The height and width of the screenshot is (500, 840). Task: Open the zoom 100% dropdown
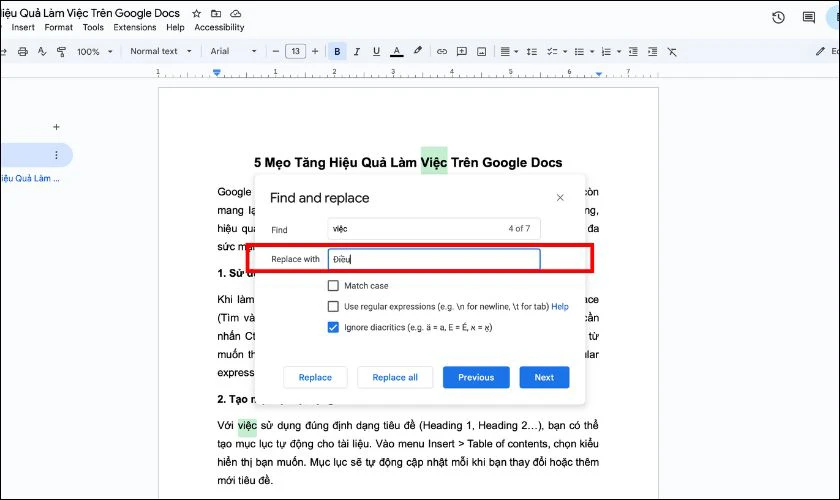(x=94, y=51)
